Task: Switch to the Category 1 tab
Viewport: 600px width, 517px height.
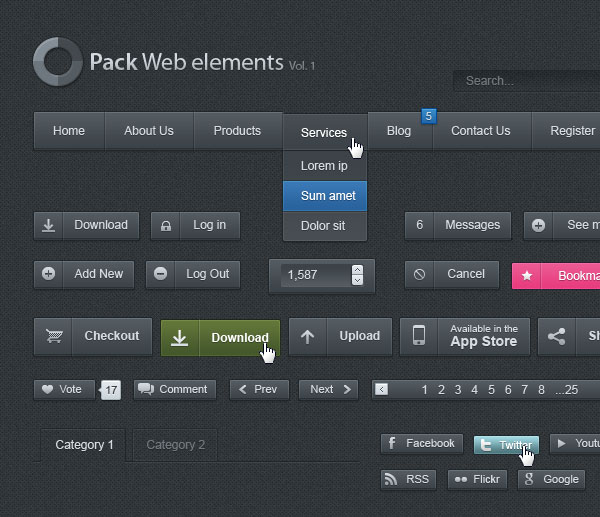Action: tap(83, 445)
